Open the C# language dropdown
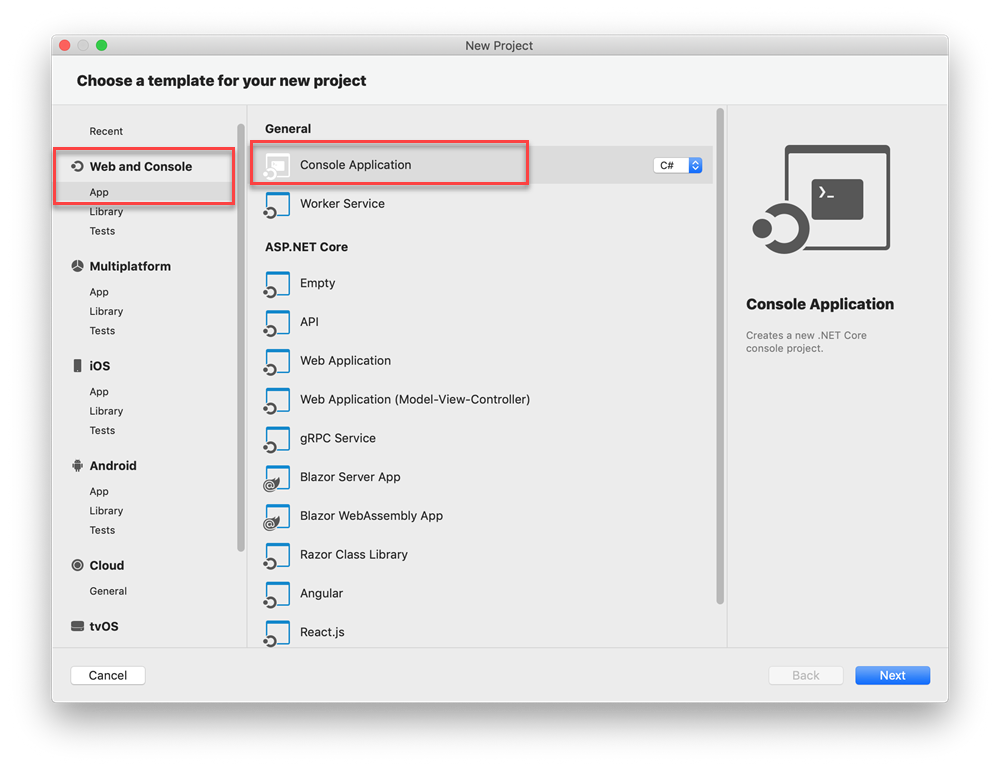The height and width of the screenshot is (771, 1000). pyautogui.click(x=678, y=166)
